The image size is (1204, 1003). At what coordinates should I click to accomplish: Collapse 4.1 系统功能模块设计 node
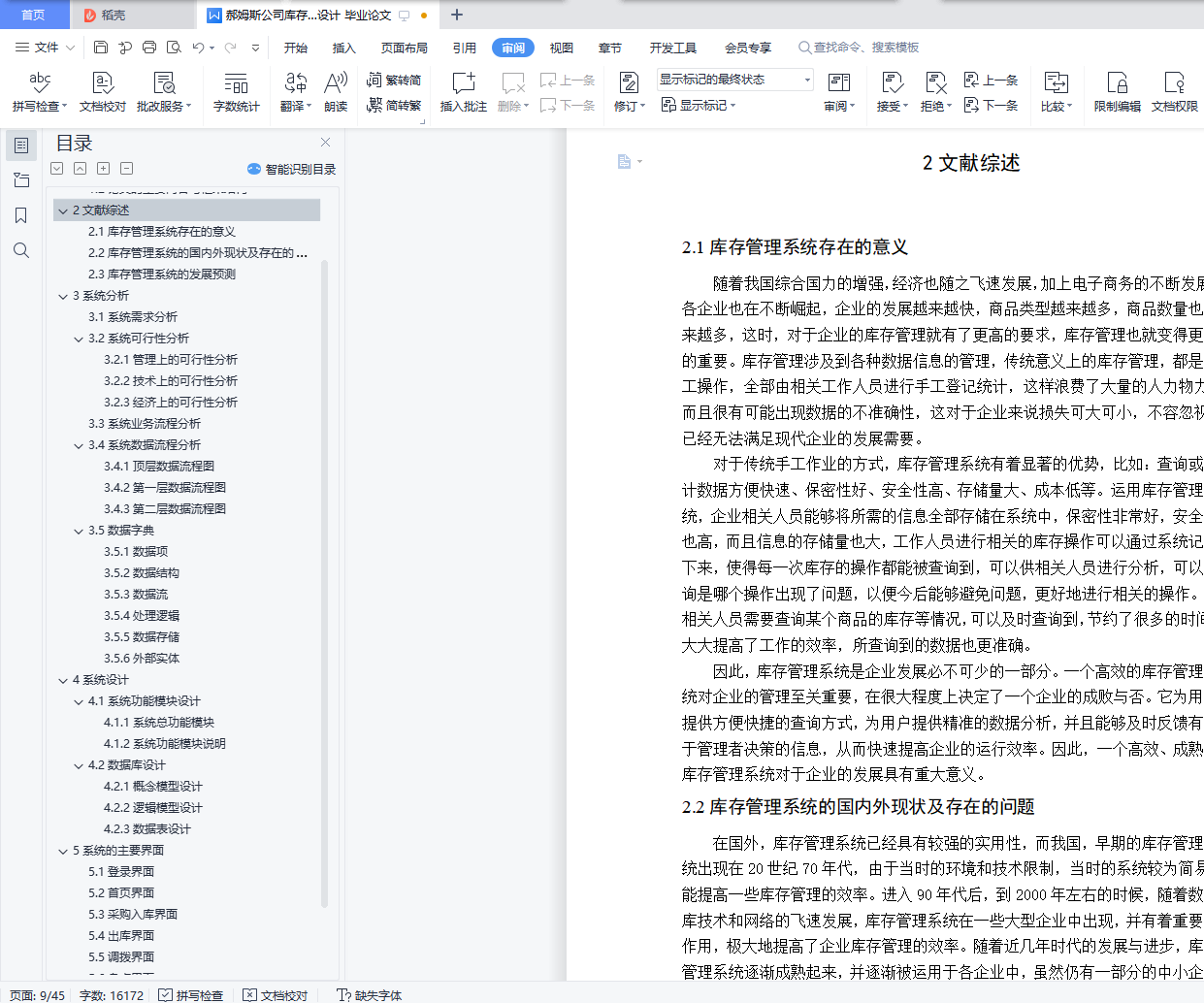(x=79, y=701)
